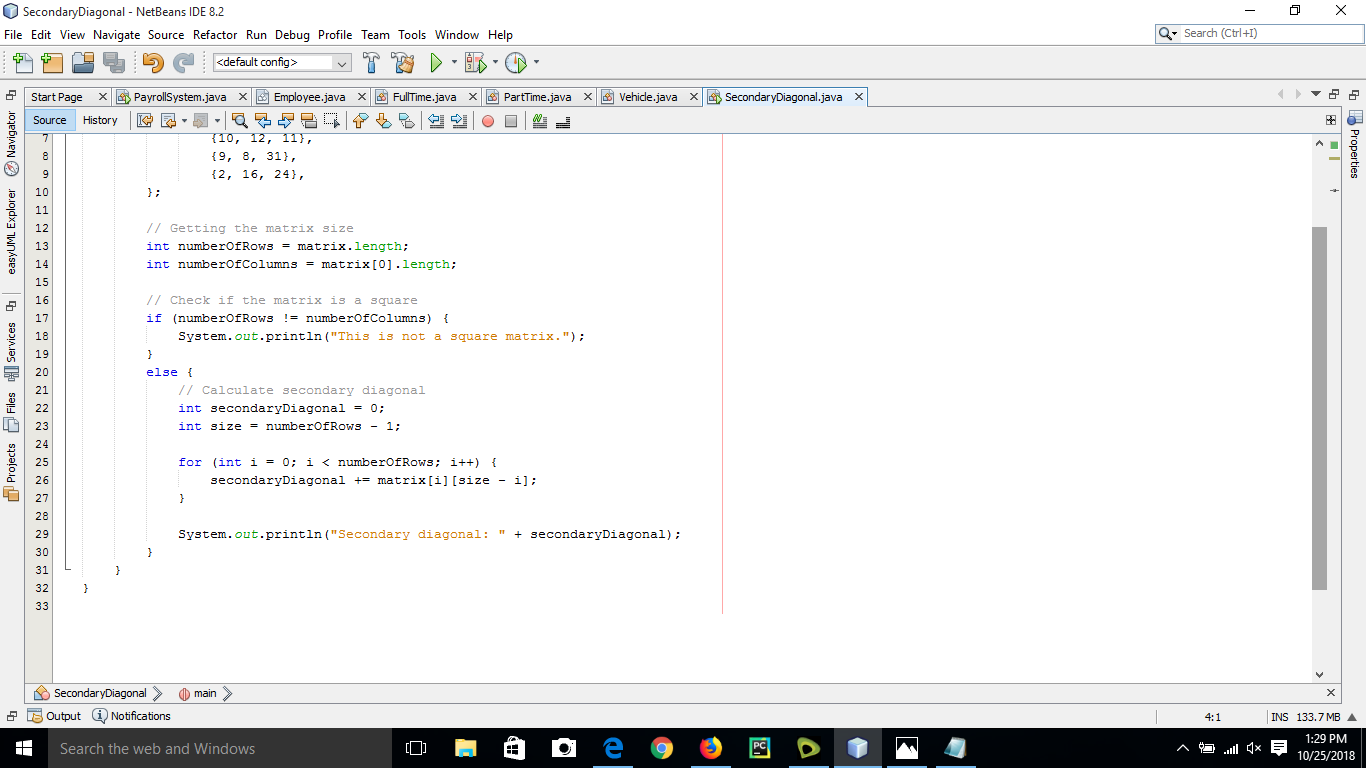Screen dimensions: 1366x768
Task: Click the Previous Bookmark icon
Action: pyautogui.click(x=360, y=121)
